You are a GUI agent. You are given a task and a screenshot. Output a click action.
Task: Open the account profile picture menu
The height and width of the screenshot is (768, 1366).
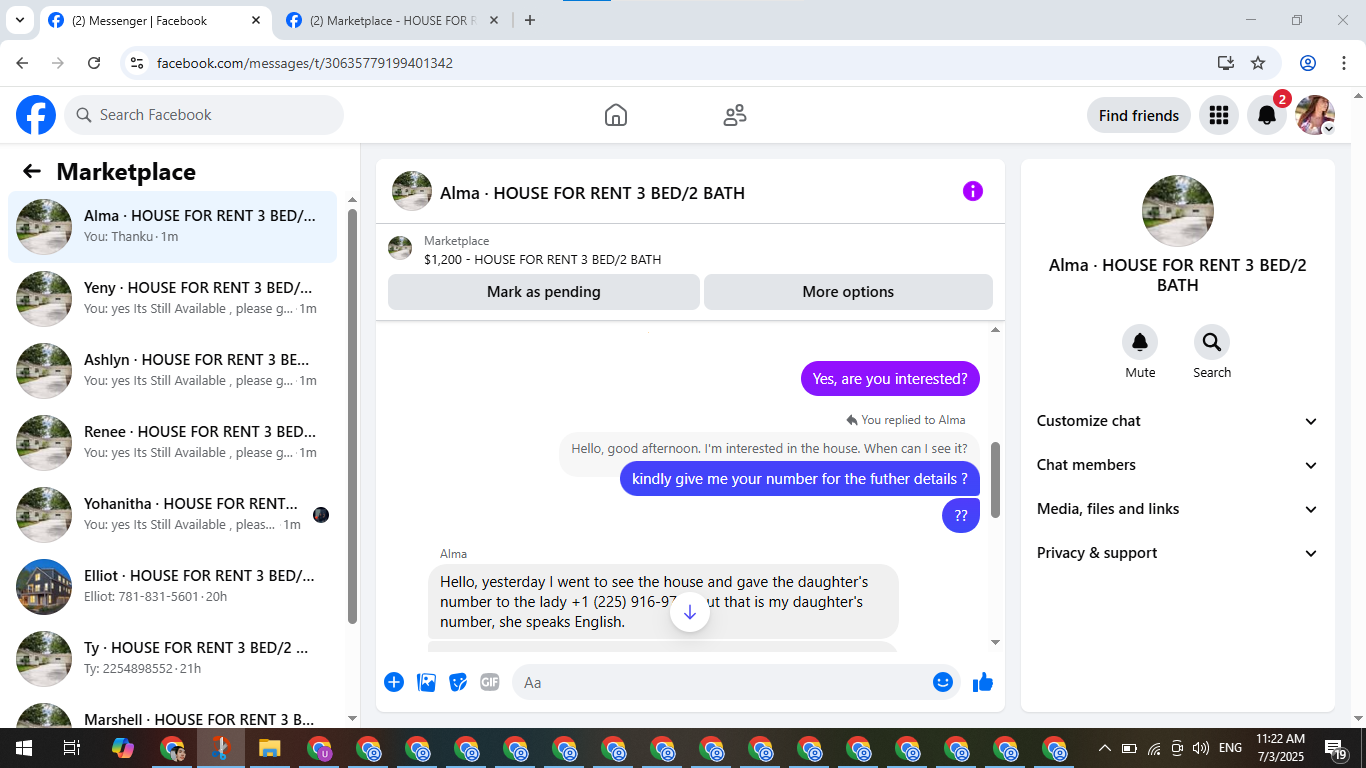click(1315, 115)
